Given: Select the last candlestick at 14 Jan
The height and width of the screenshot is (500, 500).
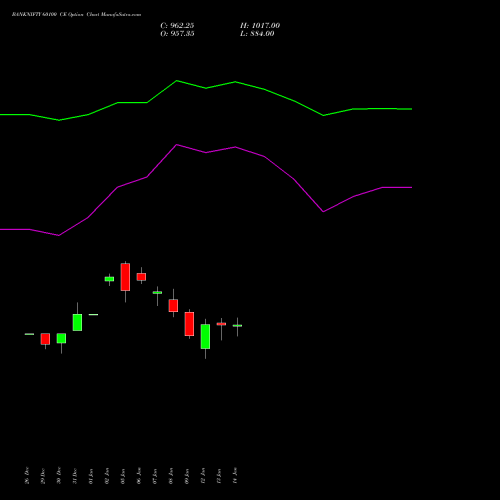Looking at the screenshot, I should click(x=237, y=326).
